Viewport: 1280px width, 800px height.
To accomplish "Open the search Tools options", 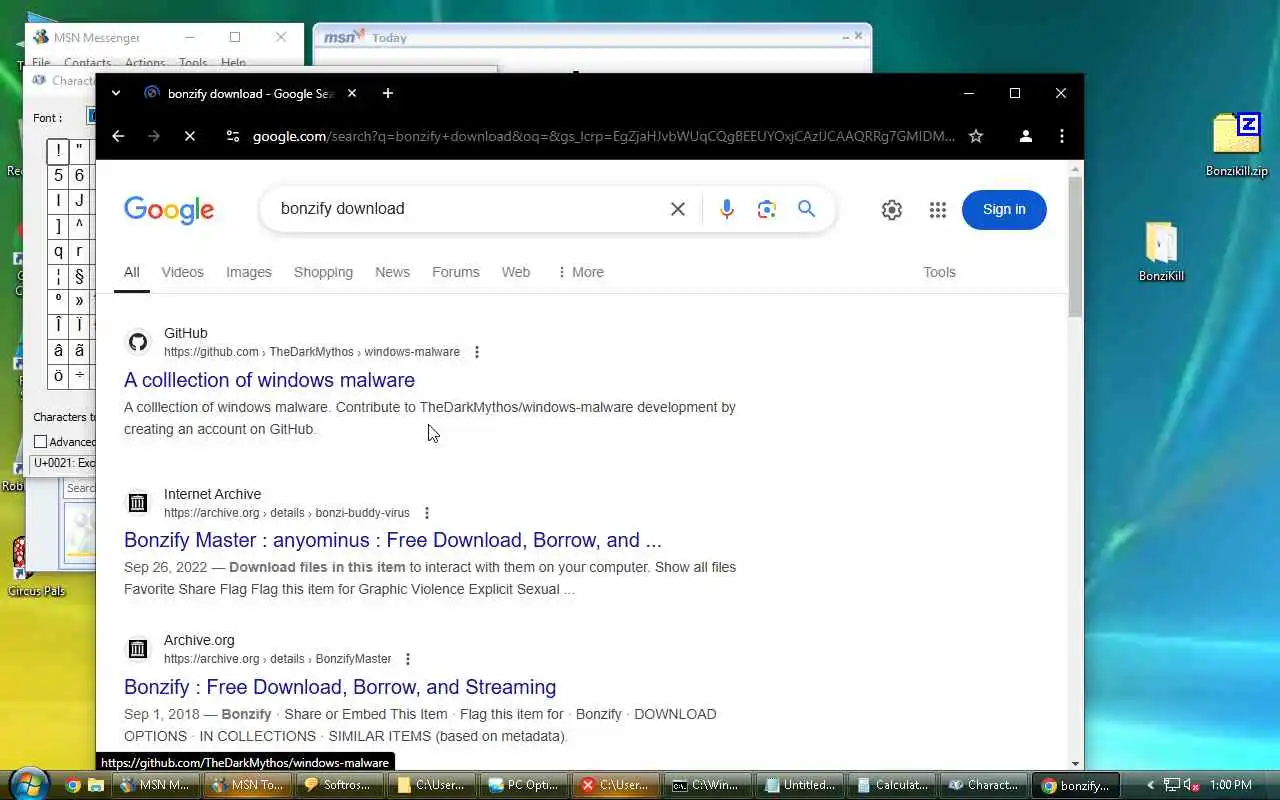I will [939, 272].
